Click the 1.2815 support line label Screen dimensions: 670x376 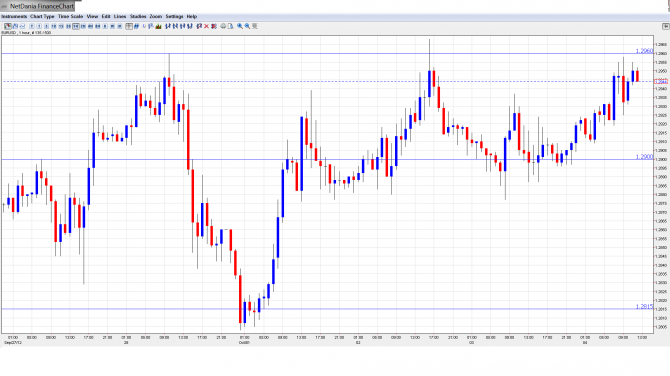644,306
